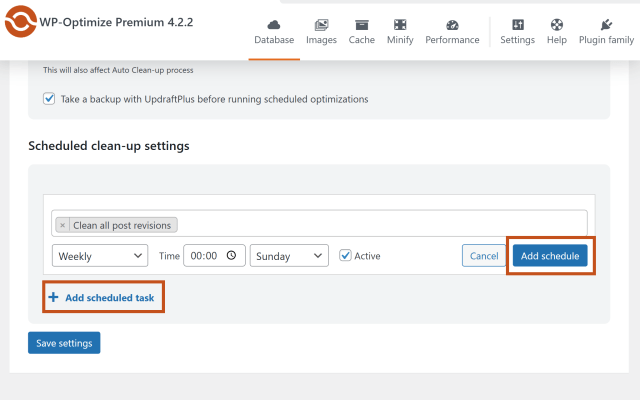Click the plus icon beside Add scheduled task
The height and width of the screenshot is (400, 640).
tap(53, 297)
